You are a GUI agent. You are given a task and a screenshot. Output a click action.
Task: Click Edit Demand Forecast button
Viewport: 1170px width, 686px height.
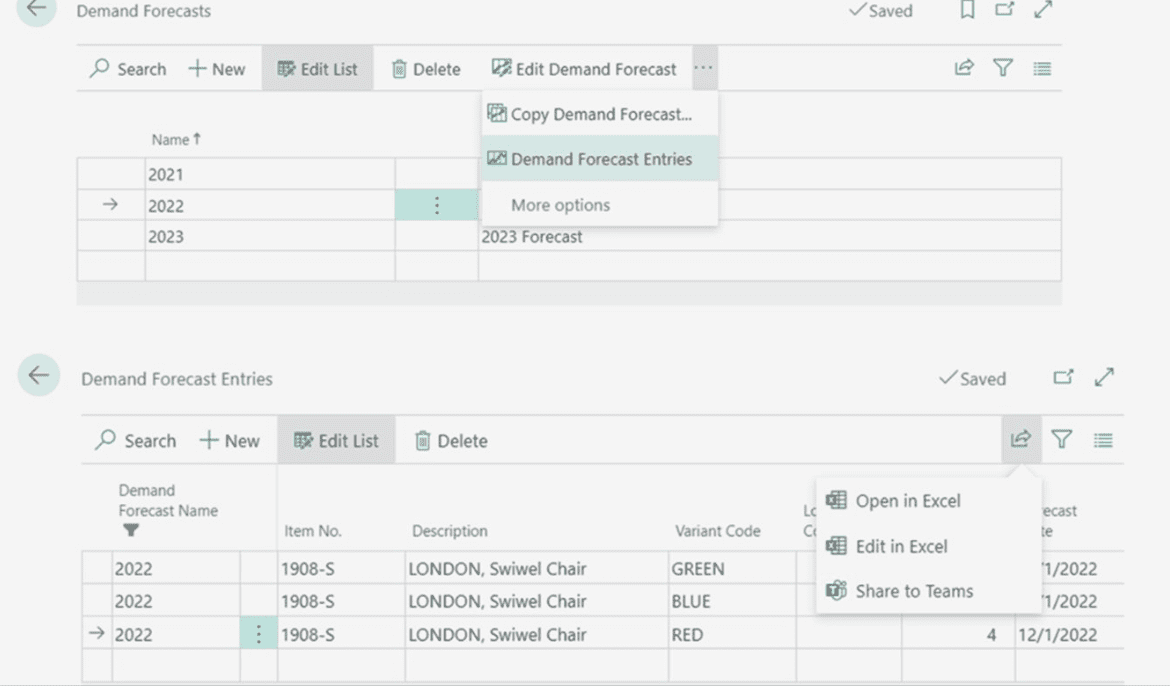coord(584,69)
